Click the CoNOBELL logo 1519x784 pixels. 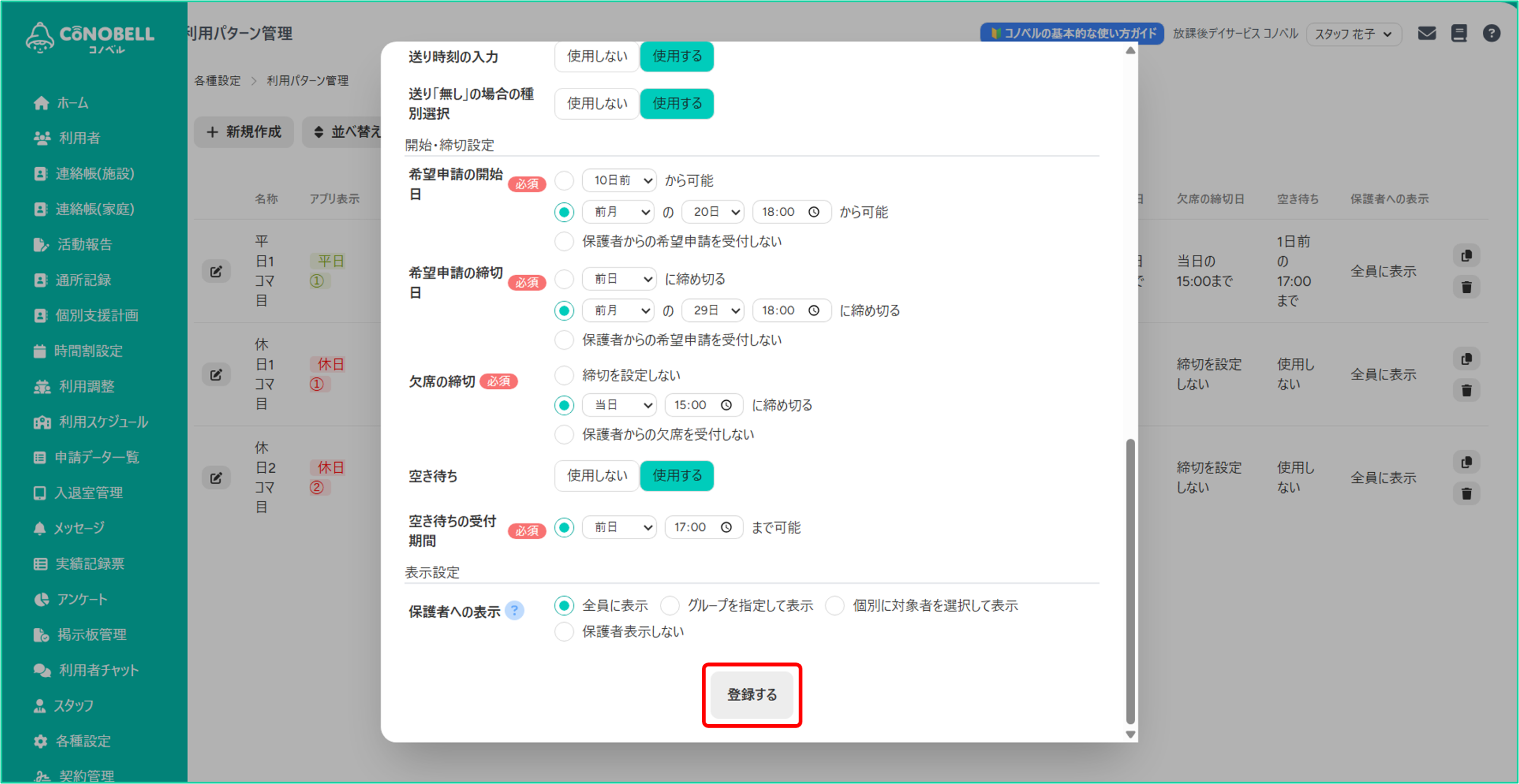click(x=90, y=37)
